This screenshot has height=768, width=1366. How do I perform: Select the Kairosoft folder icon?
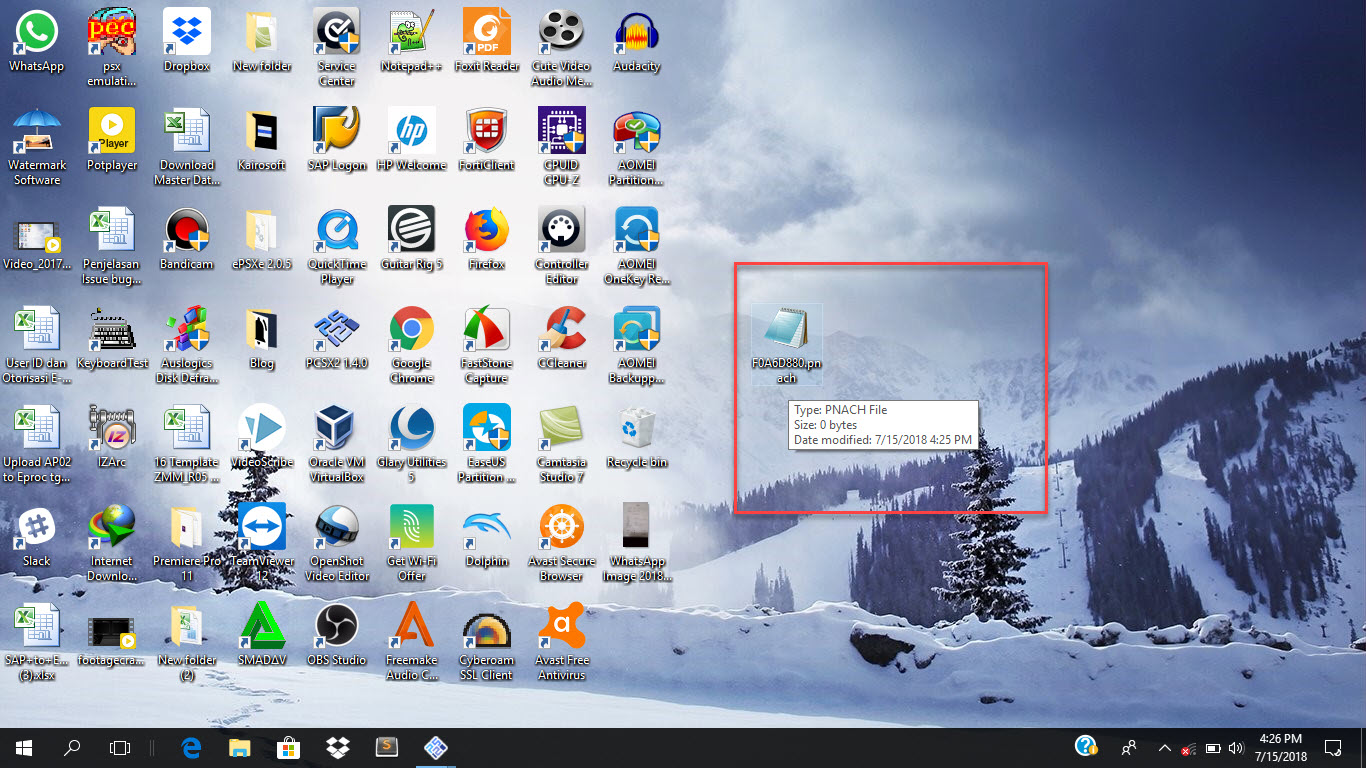point(262,131)
